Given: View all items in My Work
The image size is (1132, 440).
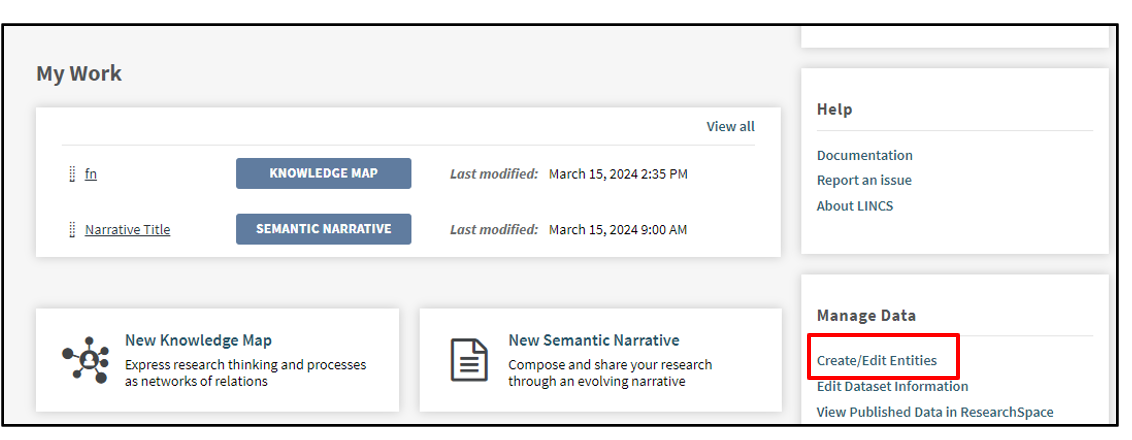Looking at the screenshot, I should pos(730,127).
